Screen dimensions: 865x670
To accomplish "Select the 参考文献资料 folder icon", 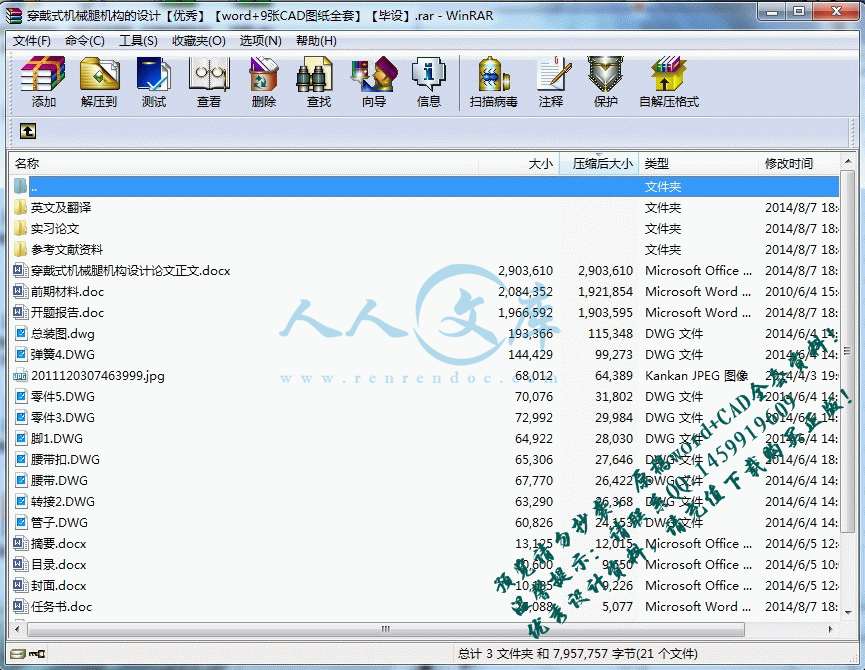I will click(20, 250).
